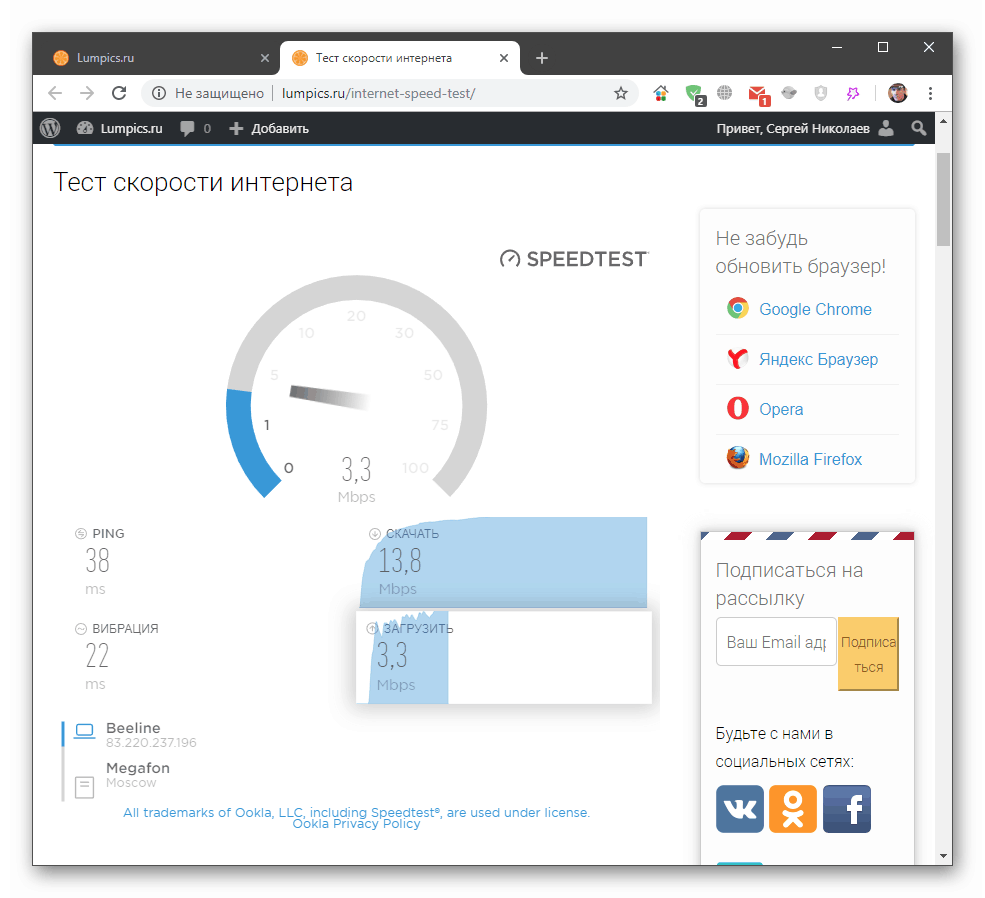Click the Google Chrome logo icon in sidebar
Viewport: 985px width, 898px height.
(737, 308)
